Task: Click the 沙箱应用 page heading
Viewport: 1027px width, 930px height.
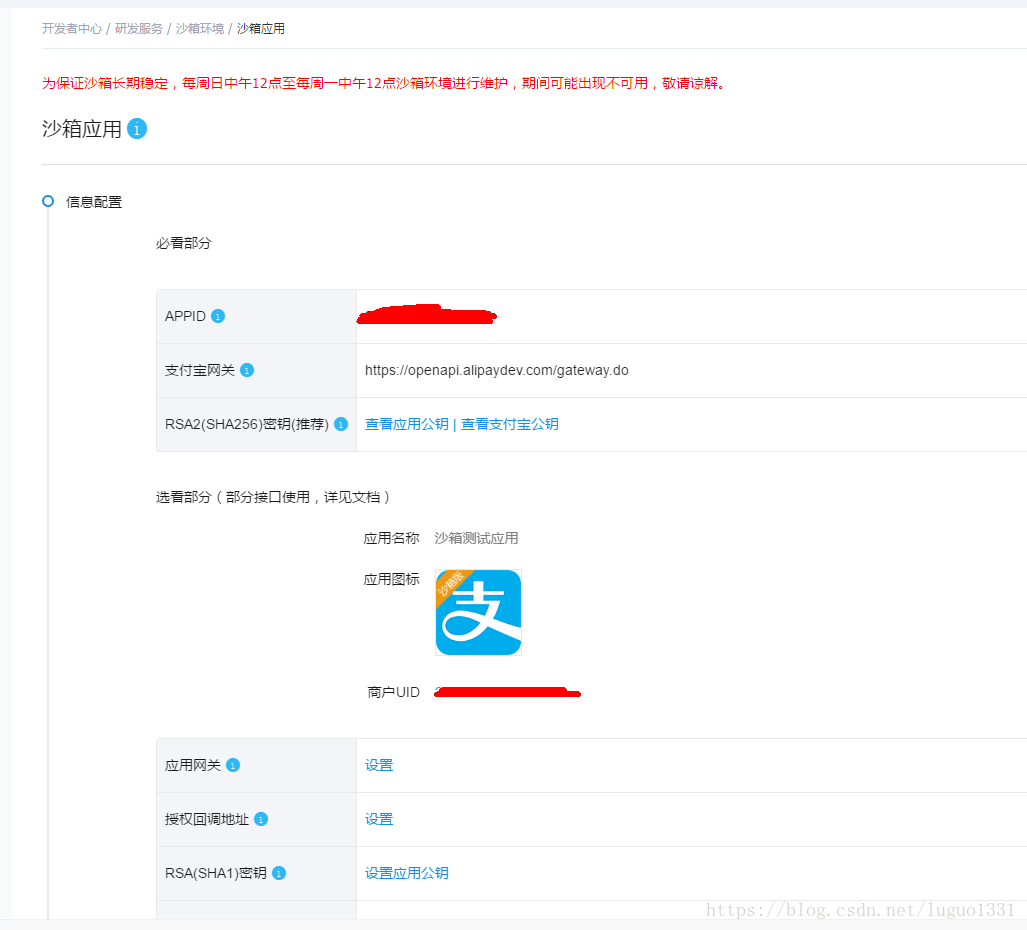Action: tap(82, 129)
